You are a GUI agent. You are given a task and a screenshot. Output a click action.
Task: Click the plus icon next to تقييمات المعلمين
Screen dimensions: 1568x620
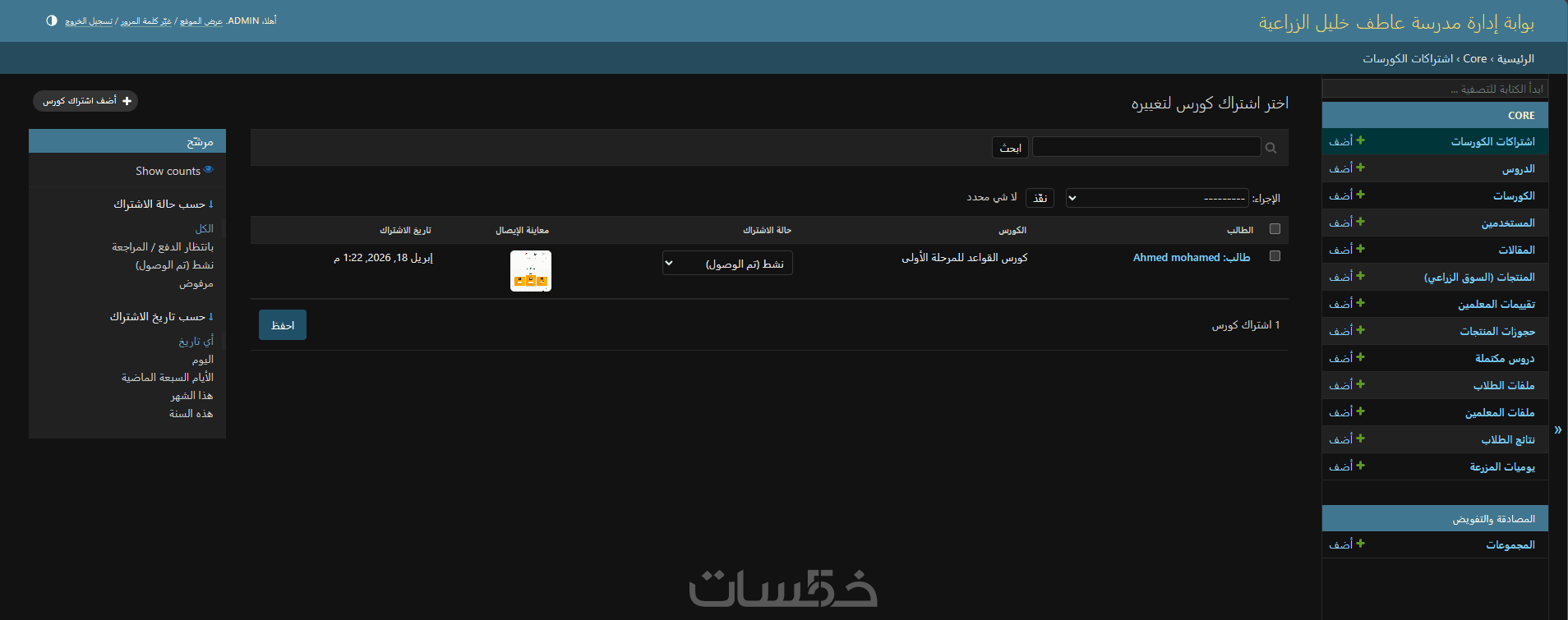1360,303
